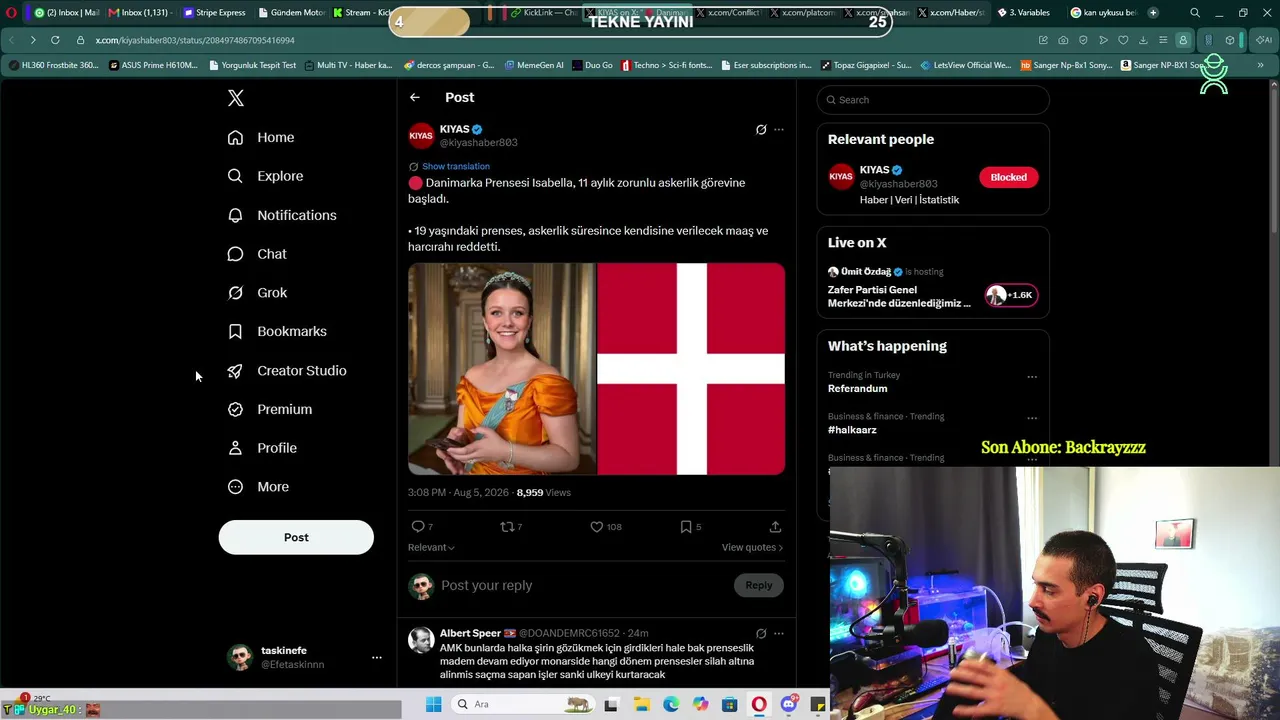This screenshot has width=1280, height=720.
Task: Click the KIYAS avatar on the post
Action: pos(421,136)
